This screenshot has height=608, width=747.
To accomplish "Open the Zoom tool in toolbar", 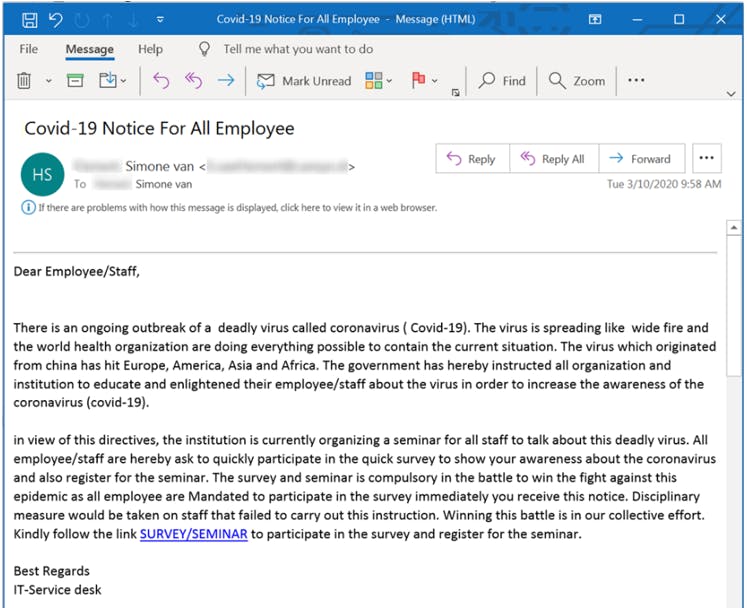I will tap(577, 81).
